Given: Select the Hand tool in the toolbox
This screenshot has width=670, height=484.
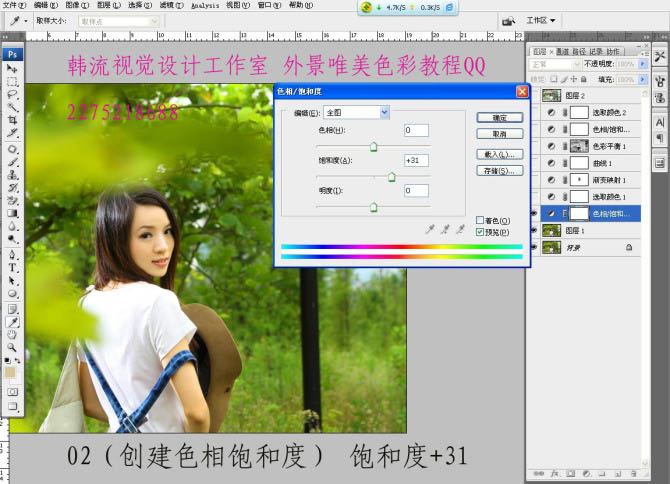Looking at the screenshot, I should pyautogui.click(x=12, y=334).
